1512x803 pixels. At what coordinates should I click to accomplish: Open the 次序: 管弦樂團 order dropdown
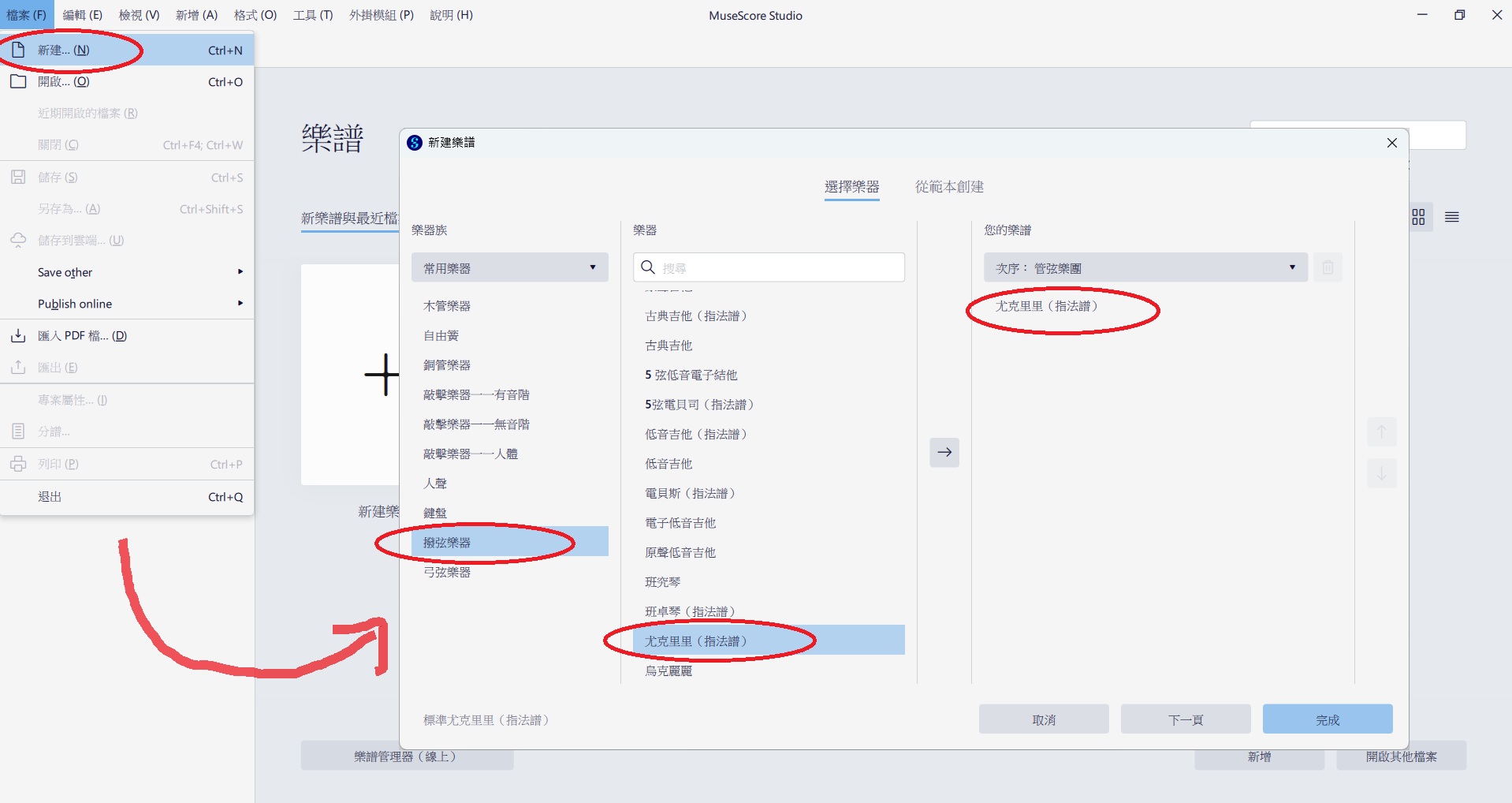pos(1145,267)
